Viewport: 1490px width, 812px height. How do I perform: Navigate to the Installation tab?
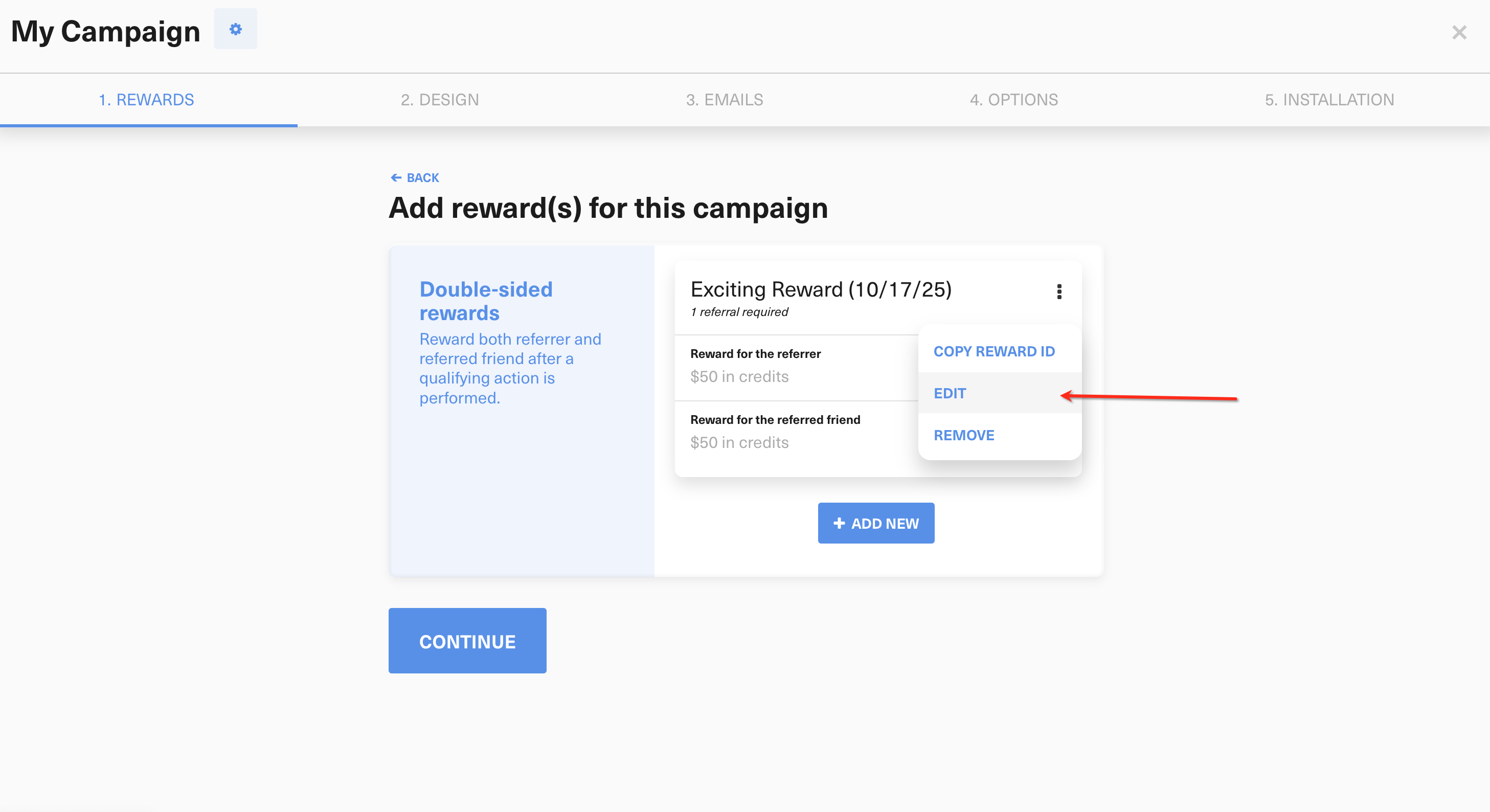pyautogui.click(x=1329, y=100)
